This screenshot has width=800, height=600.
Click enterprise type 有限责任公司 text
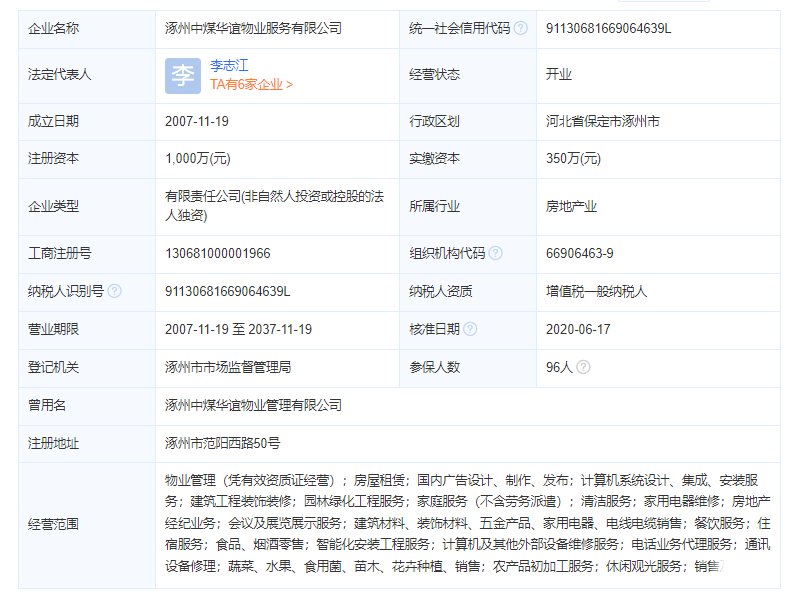tap(274, 206)
